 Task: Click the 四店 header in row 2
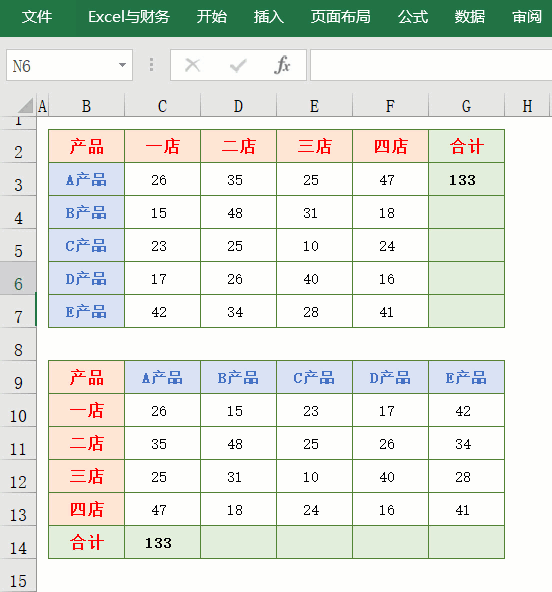pyautogui.click(x=390, y=146)
